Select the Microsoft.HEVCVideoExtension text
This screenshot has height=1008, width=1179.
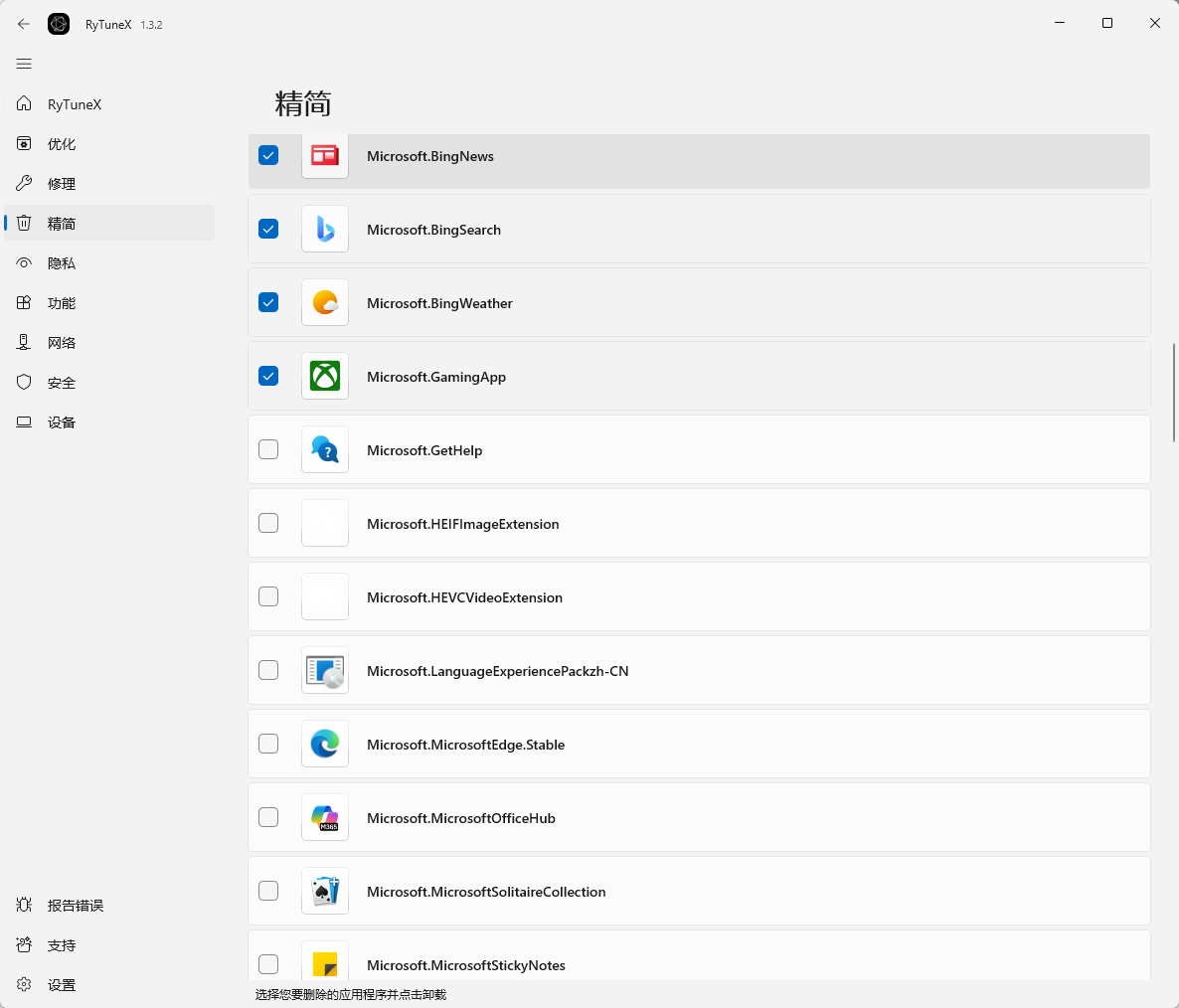tap(464, 598)
